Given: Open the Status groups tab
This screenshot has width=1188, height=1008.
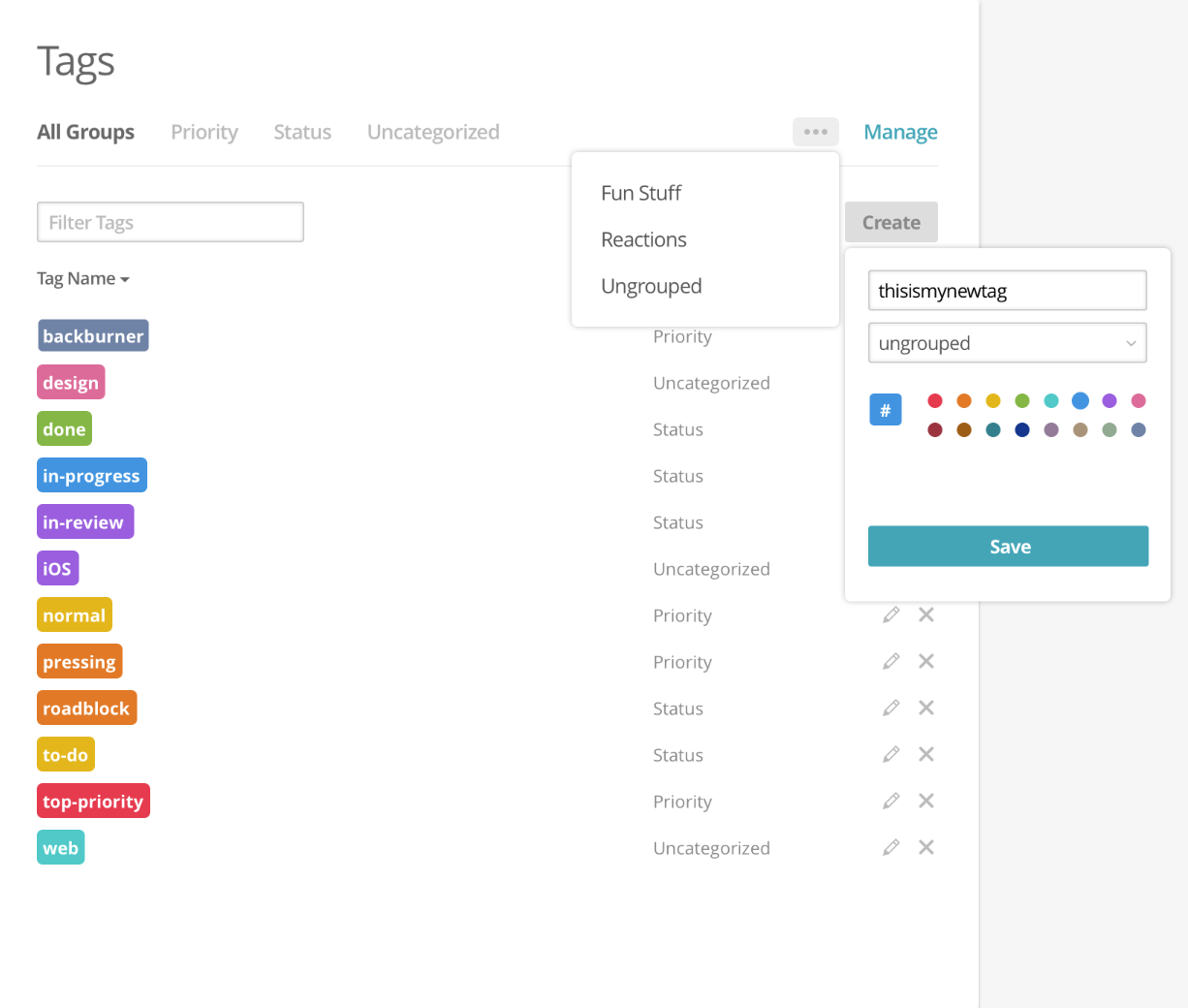Looking at the screenshot, I should 302,132.
